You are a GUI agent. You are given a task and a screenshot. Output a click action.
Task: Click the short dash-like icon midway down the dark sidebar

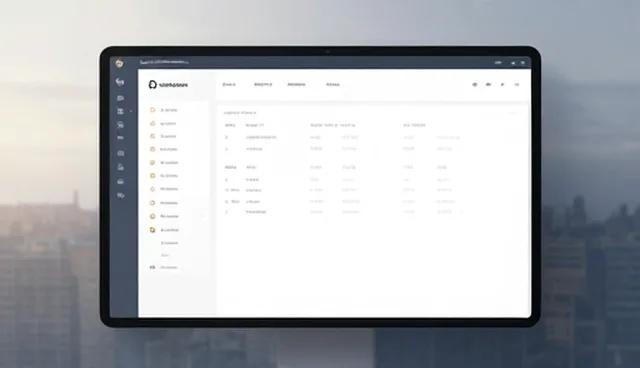[120, 138]
